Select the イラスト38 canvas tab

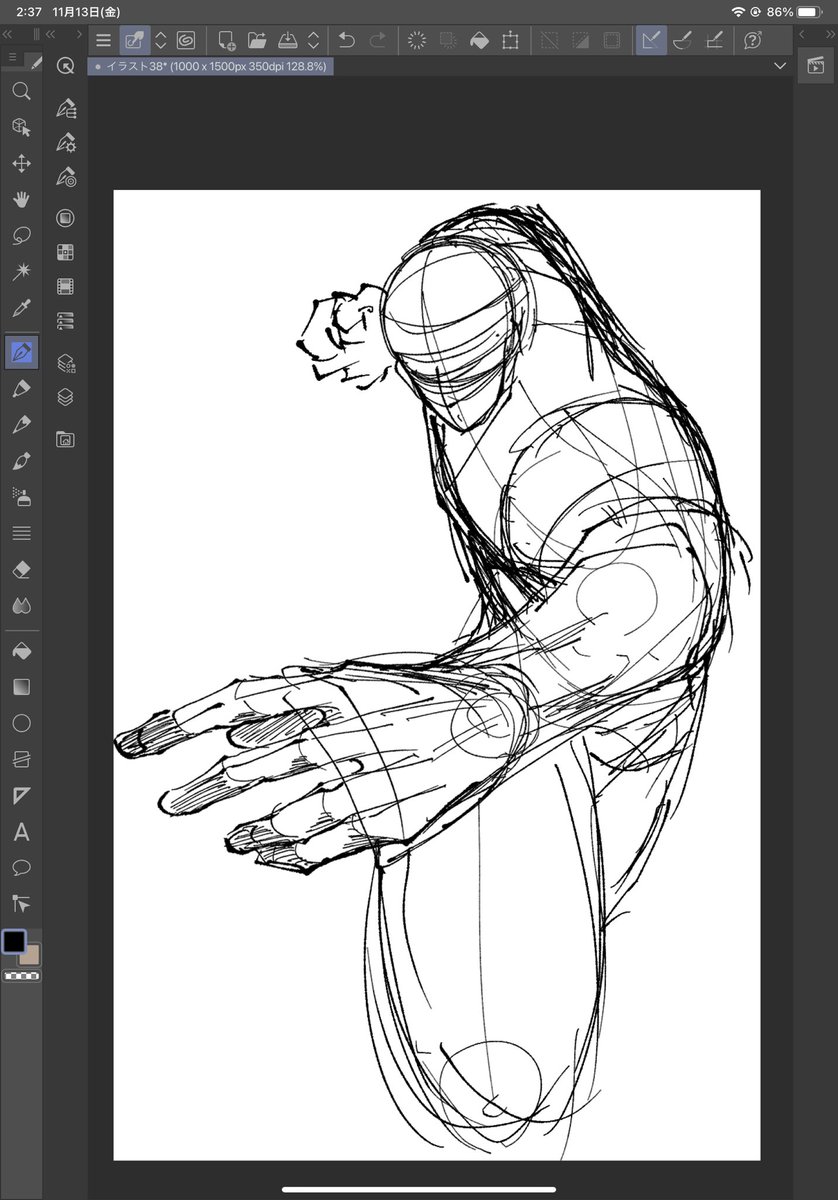coord(210,66)
